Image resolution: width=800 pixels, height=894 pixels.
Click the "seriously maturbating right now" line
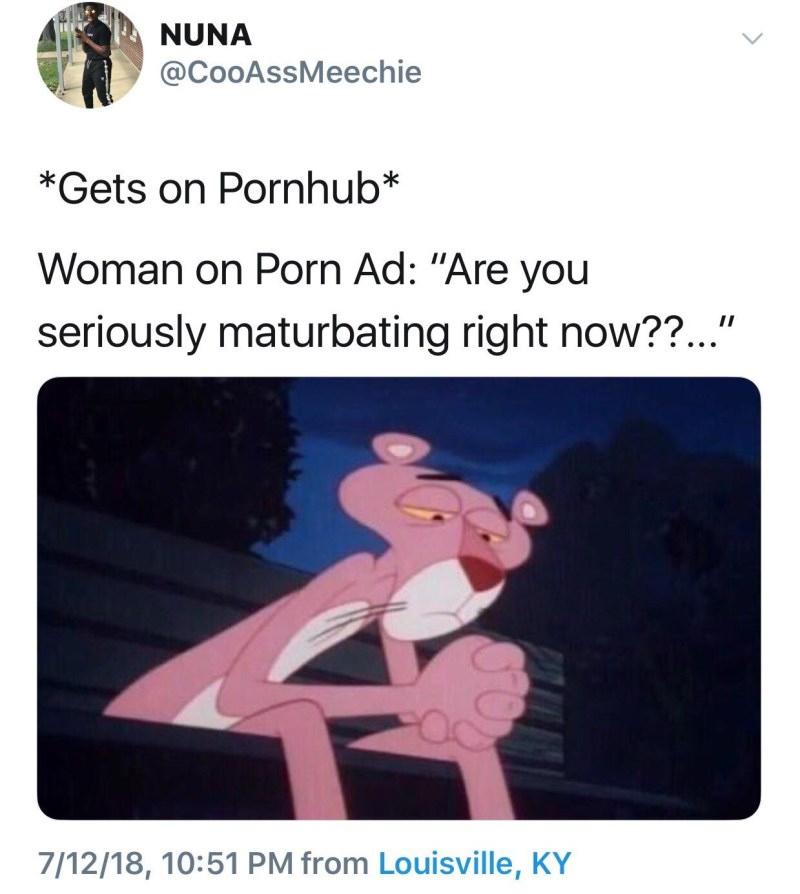(x=385, y=332)
